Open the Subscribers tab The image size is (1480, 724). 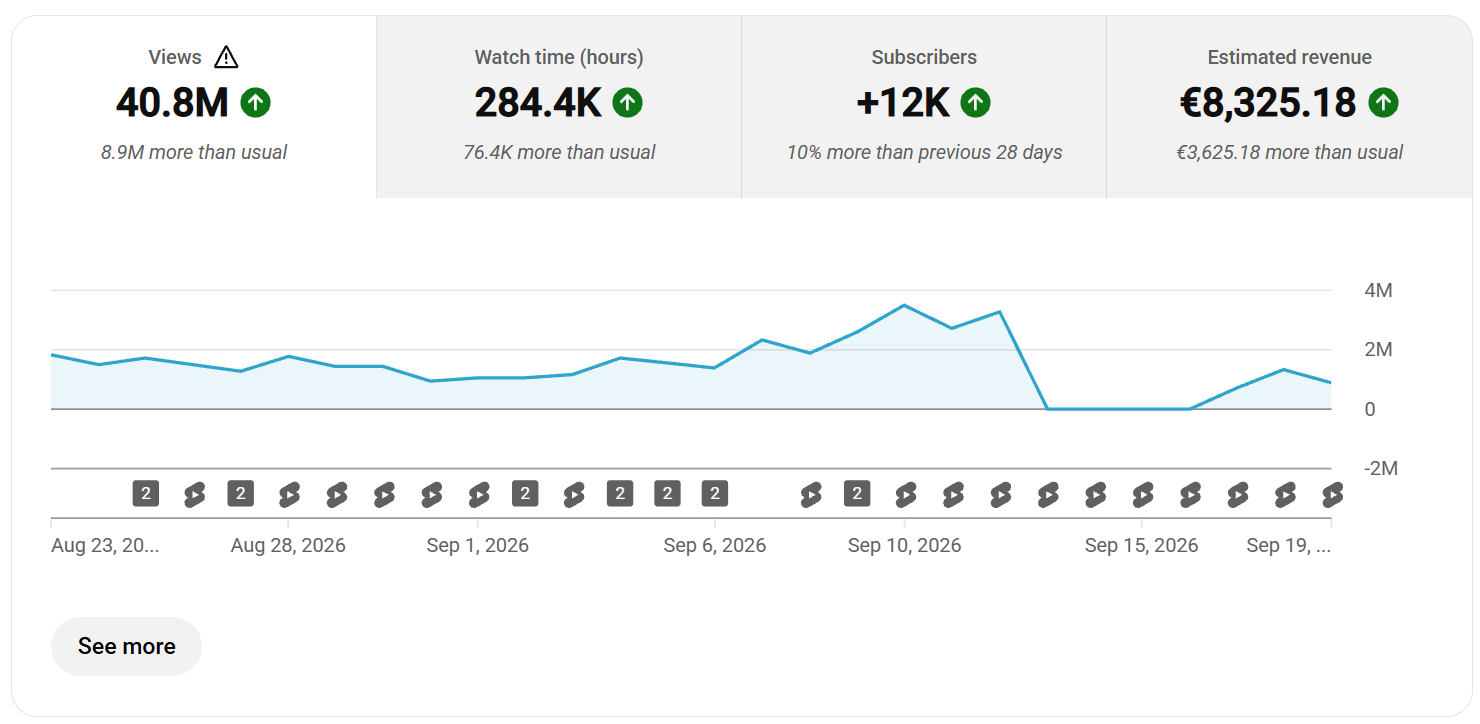point(924,107)
